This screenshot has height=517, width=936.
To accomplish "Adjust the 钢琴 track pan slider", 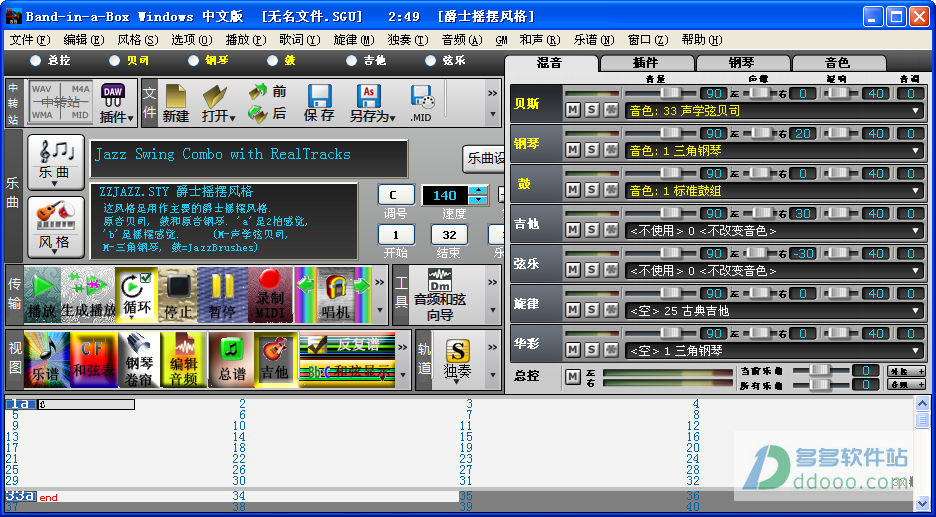I will click(x=759, y=133).
